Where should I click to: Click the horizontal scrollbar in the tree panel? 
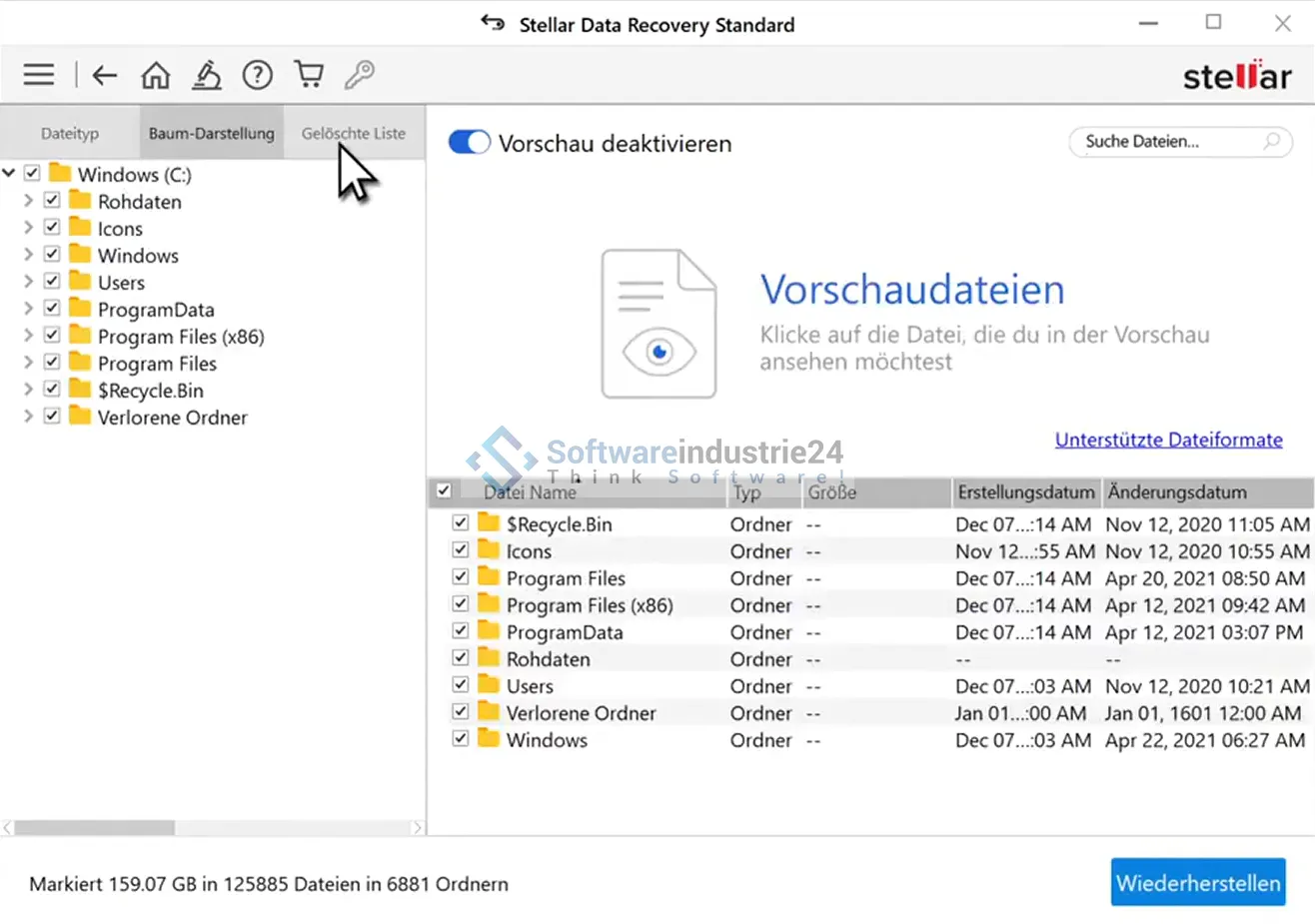pyautogui.click(x=95, y=828)
